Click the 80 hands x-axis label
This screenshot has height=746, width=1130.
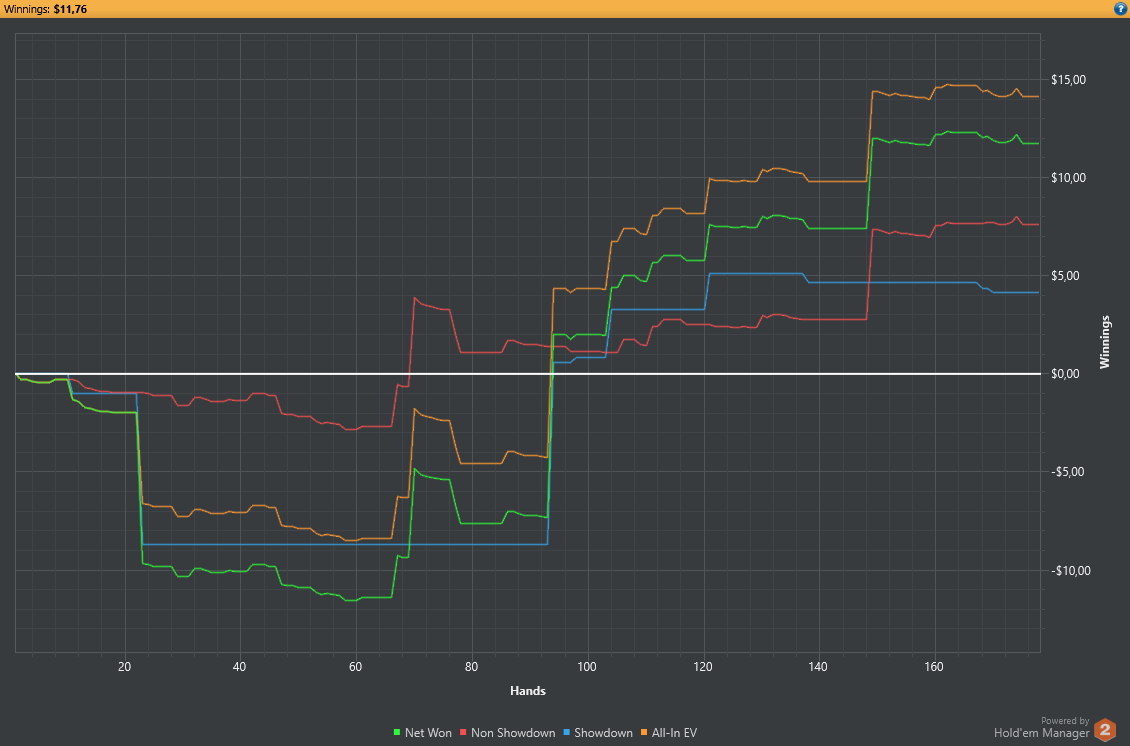tap(471, 667)
